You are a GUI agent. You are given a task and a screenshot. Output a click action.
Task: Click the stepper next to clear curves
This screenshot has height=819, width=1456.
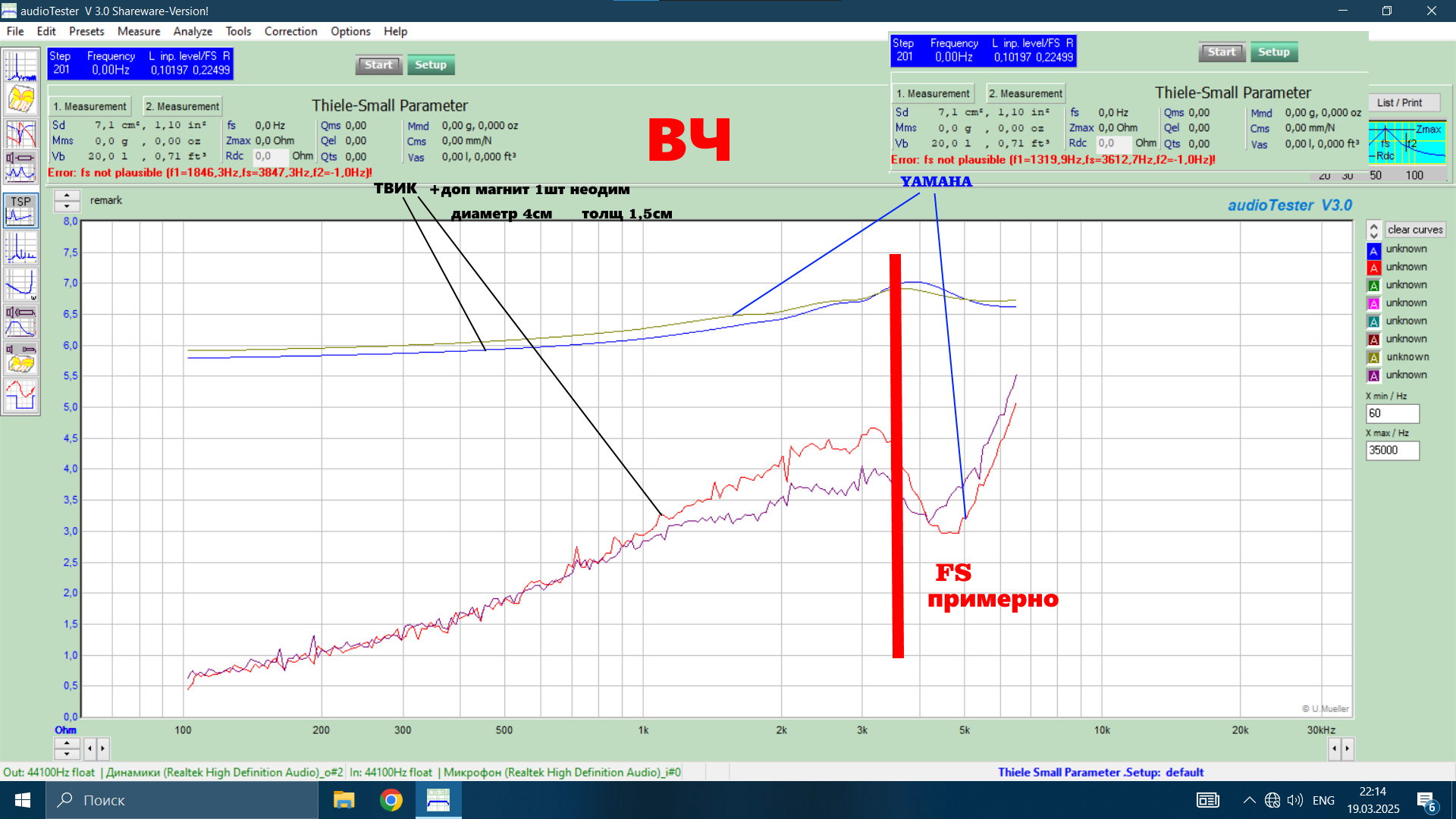[x=1373, y=230]
